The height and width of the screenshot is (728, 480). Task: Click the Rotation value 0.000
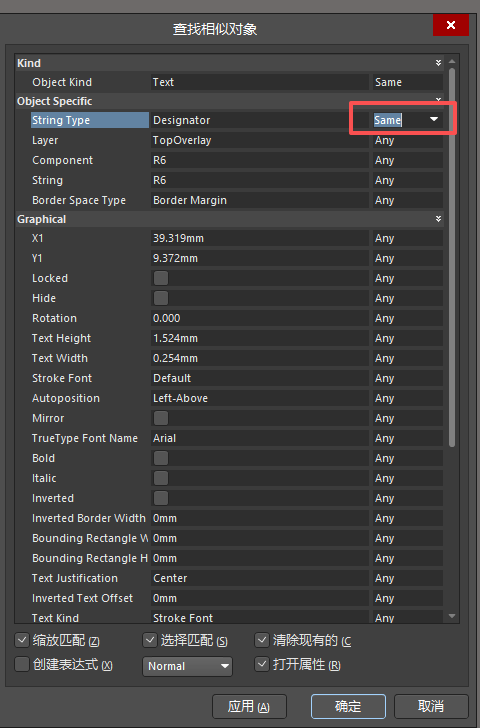[259, 318]
